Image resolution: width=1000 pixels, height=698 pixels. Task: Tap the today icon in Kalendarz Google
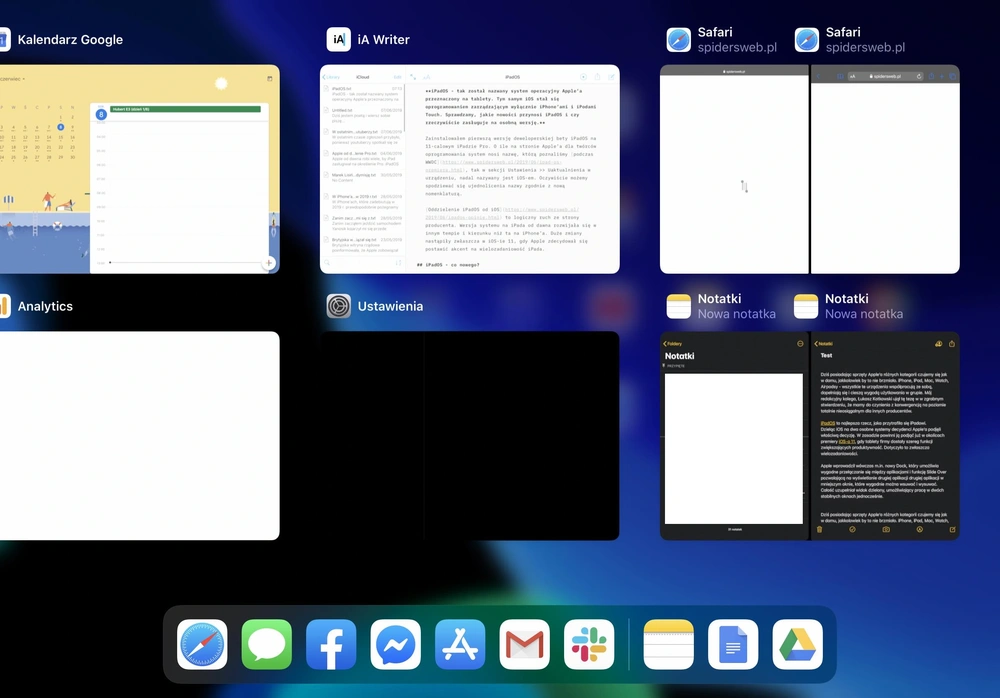point(270,78)
